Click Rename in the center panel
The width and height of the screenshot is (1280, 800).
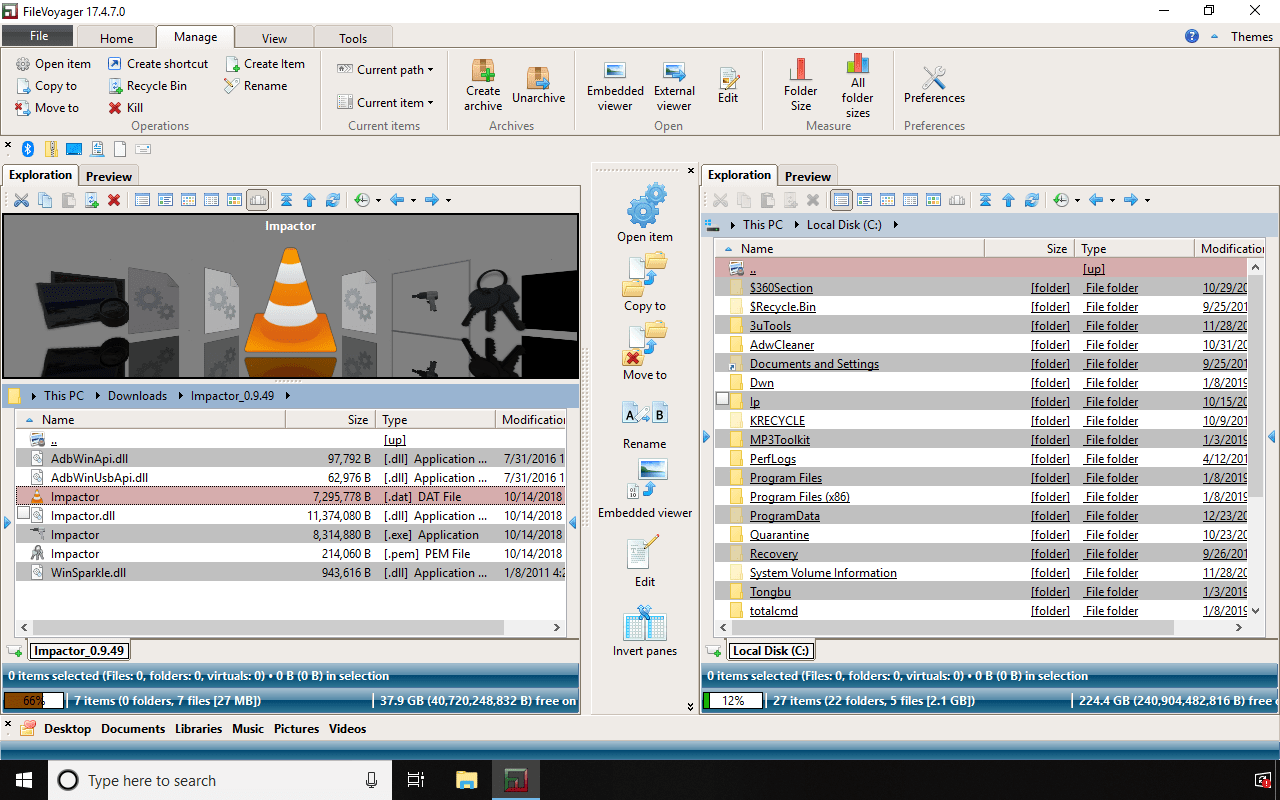click(x=645, y=424)
